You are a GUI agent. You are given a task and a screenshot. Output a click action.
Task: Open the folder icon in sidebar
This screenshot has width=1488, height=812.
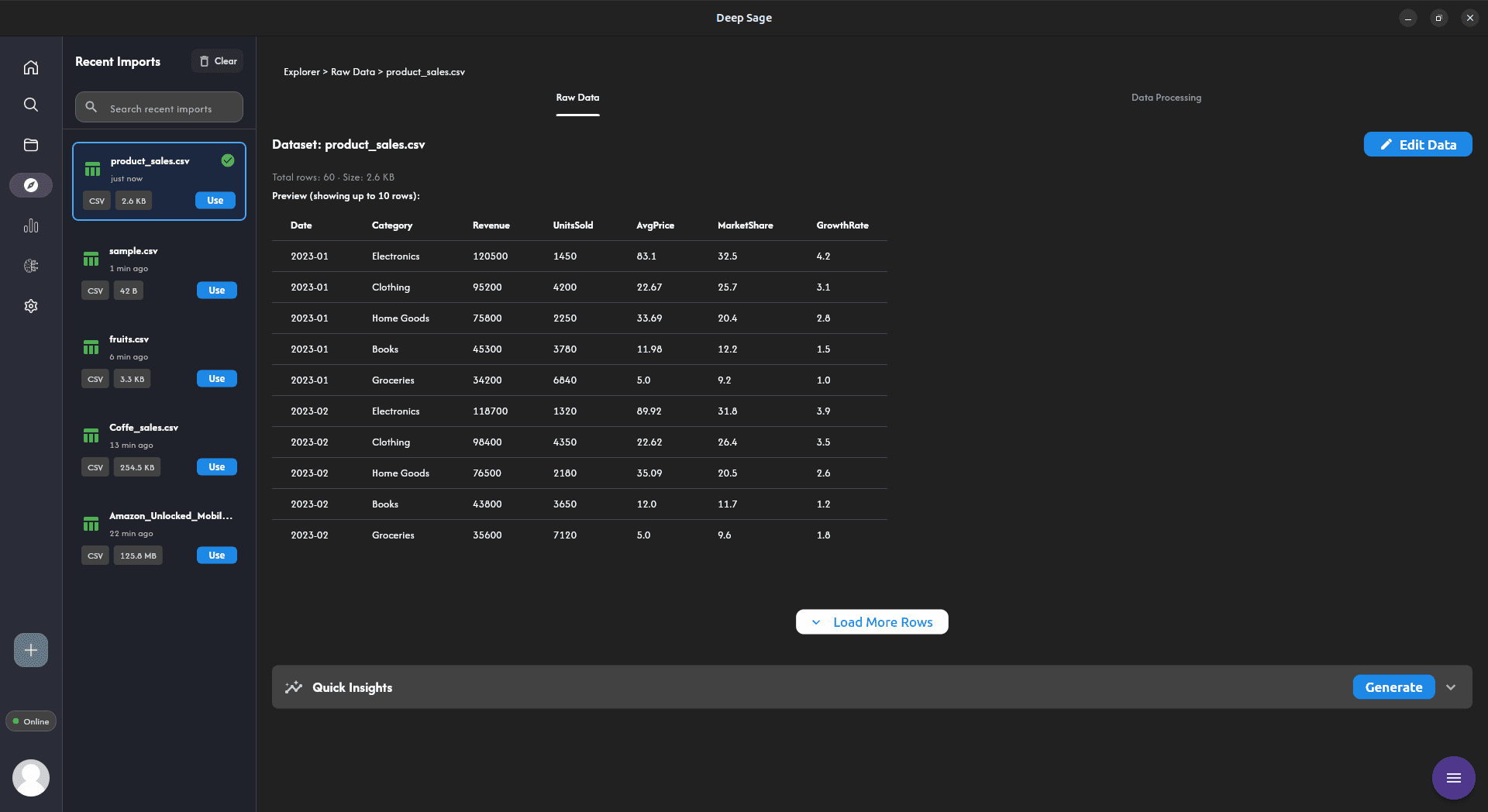(31, 145)
